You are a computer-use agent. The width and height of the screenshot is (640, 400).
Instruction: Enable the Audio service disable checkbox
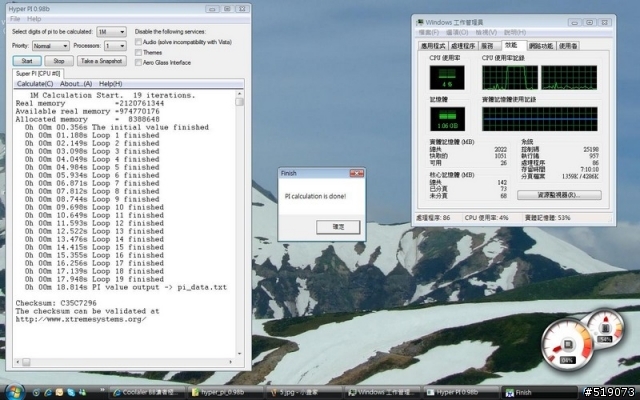[138, 42]
